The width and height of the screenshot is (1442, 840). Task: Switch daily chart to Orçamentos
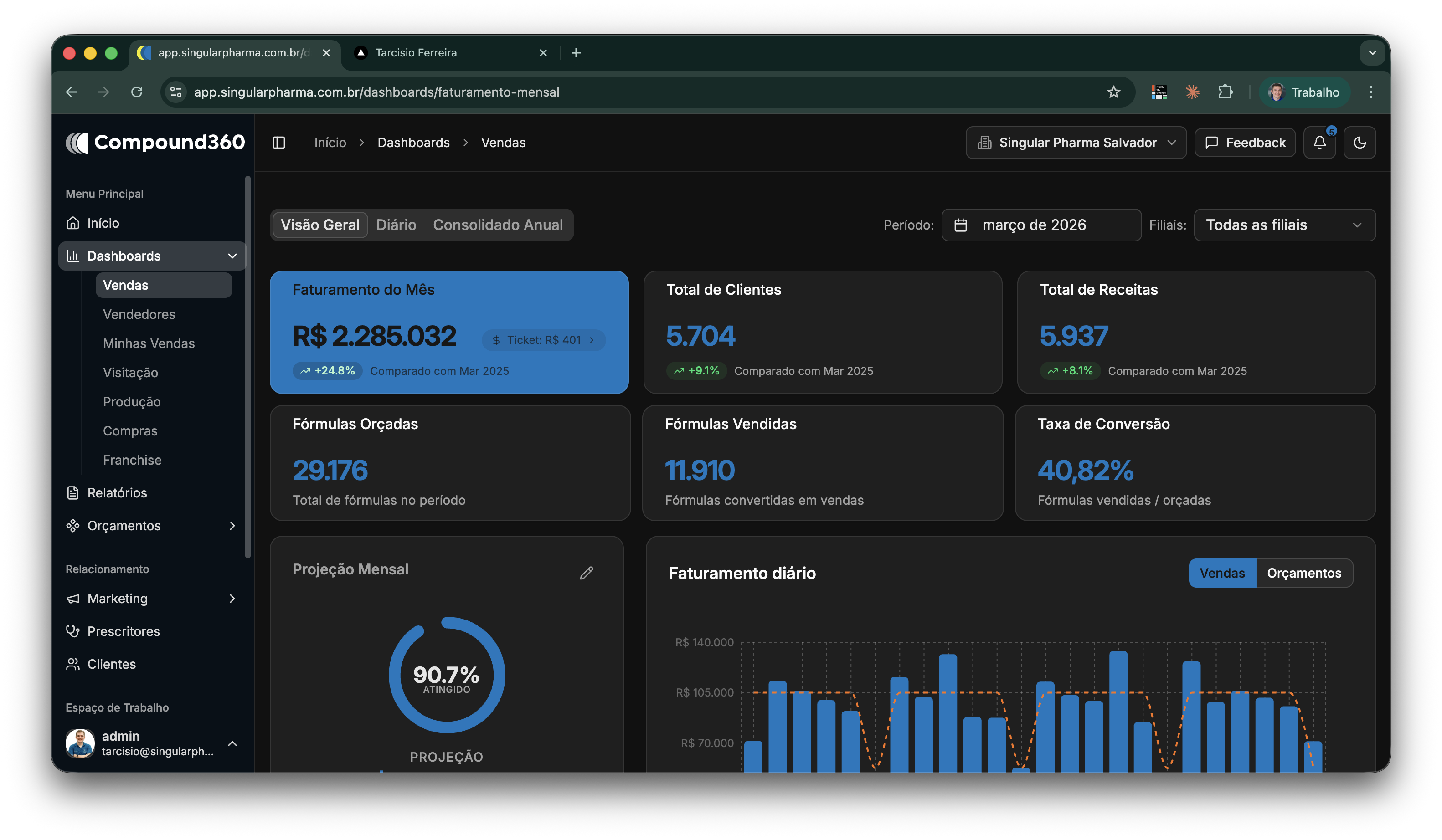(1303, 573)
